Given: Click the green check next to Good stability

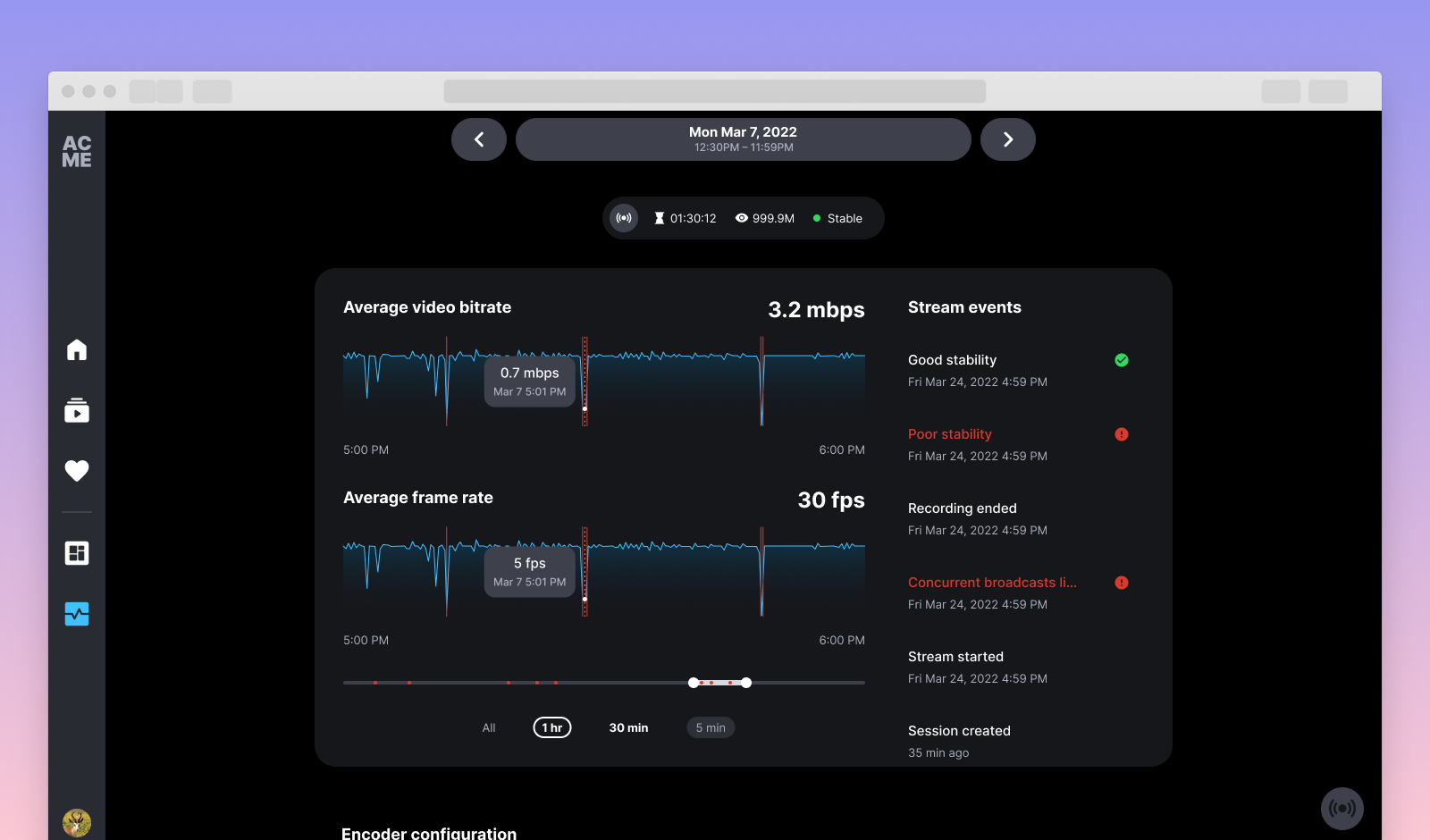Looking at the screenshot, I should pos(1122,360).
